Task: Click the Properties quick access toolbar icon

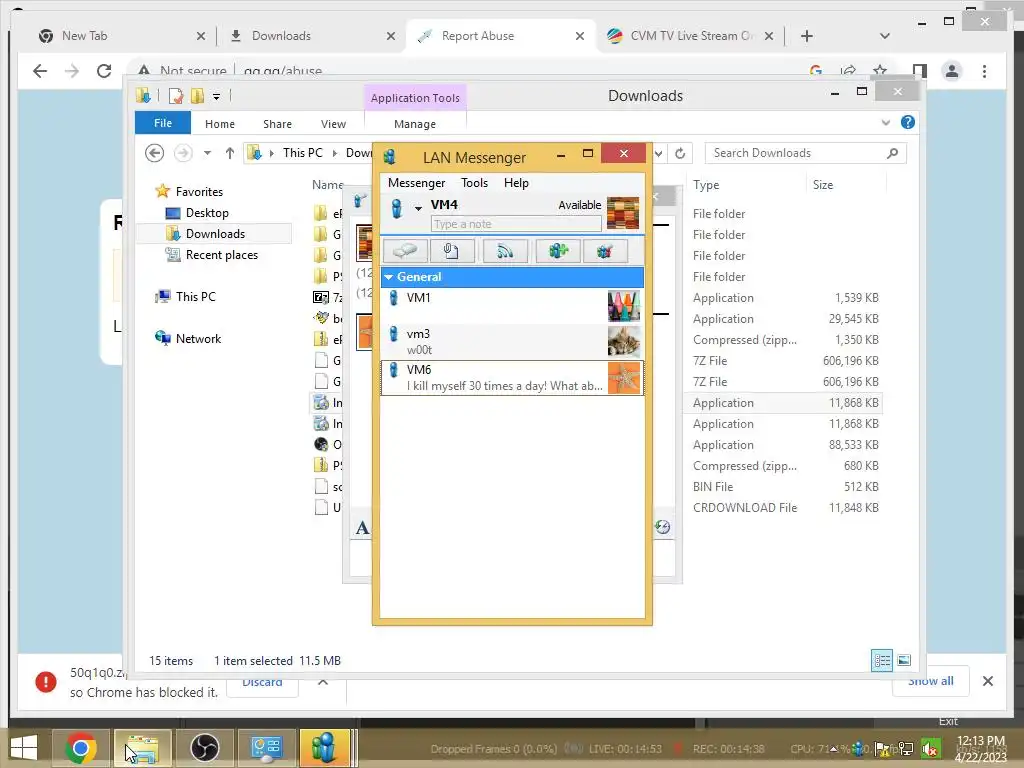Action: (176, 96)
